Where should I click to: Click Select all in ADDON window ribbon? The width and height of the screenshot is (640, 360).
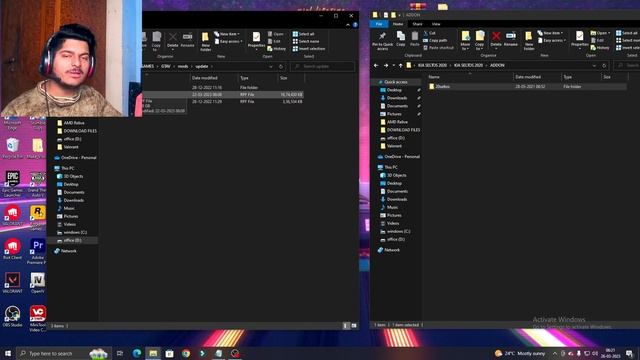[x=627, y=33]
